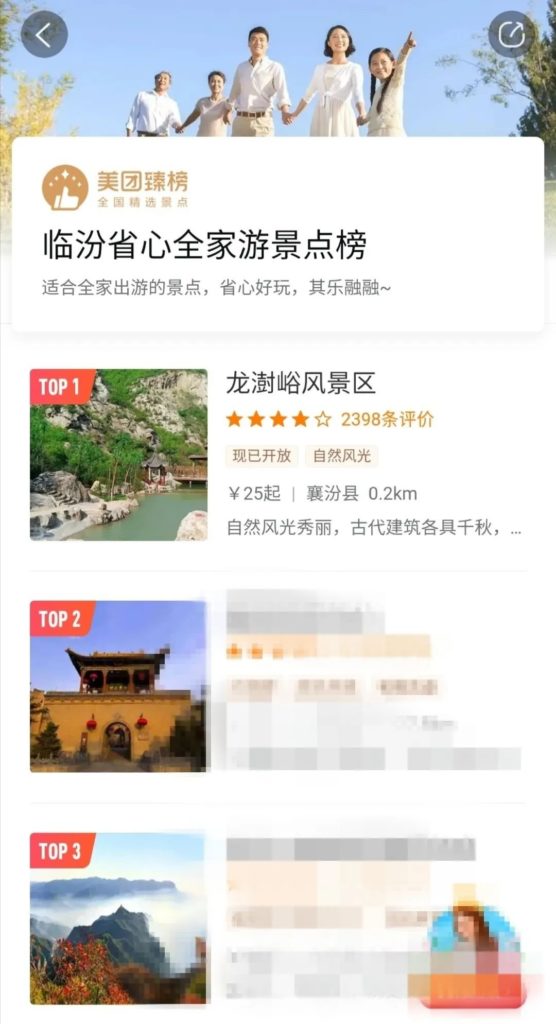
Task: Expand the truncated 自然风光秀丽 description
Action: (x=374, y=528)
